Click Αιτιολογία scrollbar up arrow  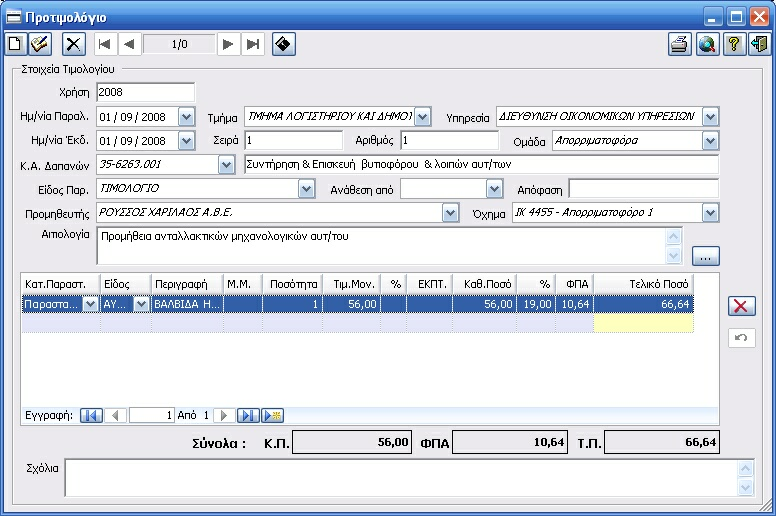click(x=674, y=237)
